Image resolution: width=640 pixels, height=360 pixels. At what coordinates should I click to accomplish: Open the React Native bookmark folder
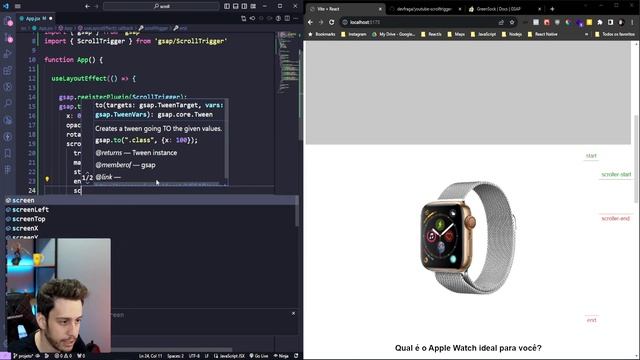click(x=542, y=34)
